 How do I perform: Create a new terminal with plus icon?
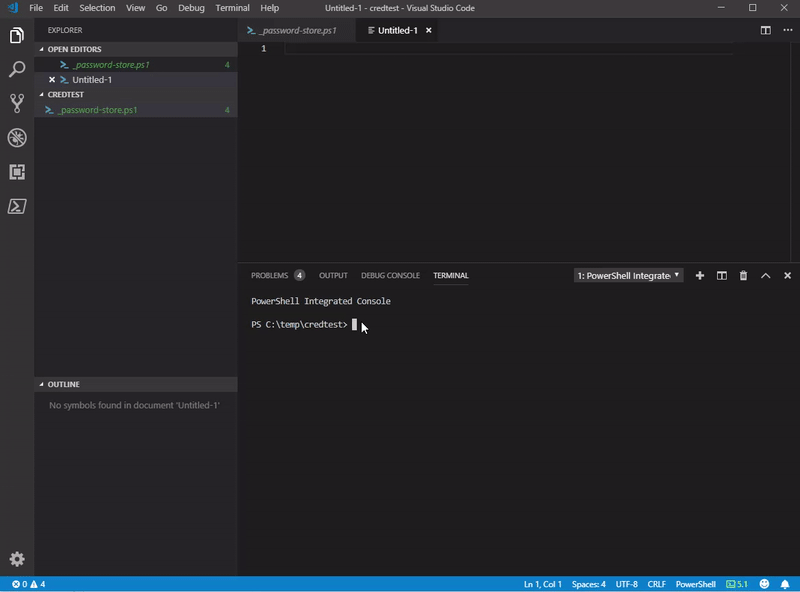coord(699,276)
